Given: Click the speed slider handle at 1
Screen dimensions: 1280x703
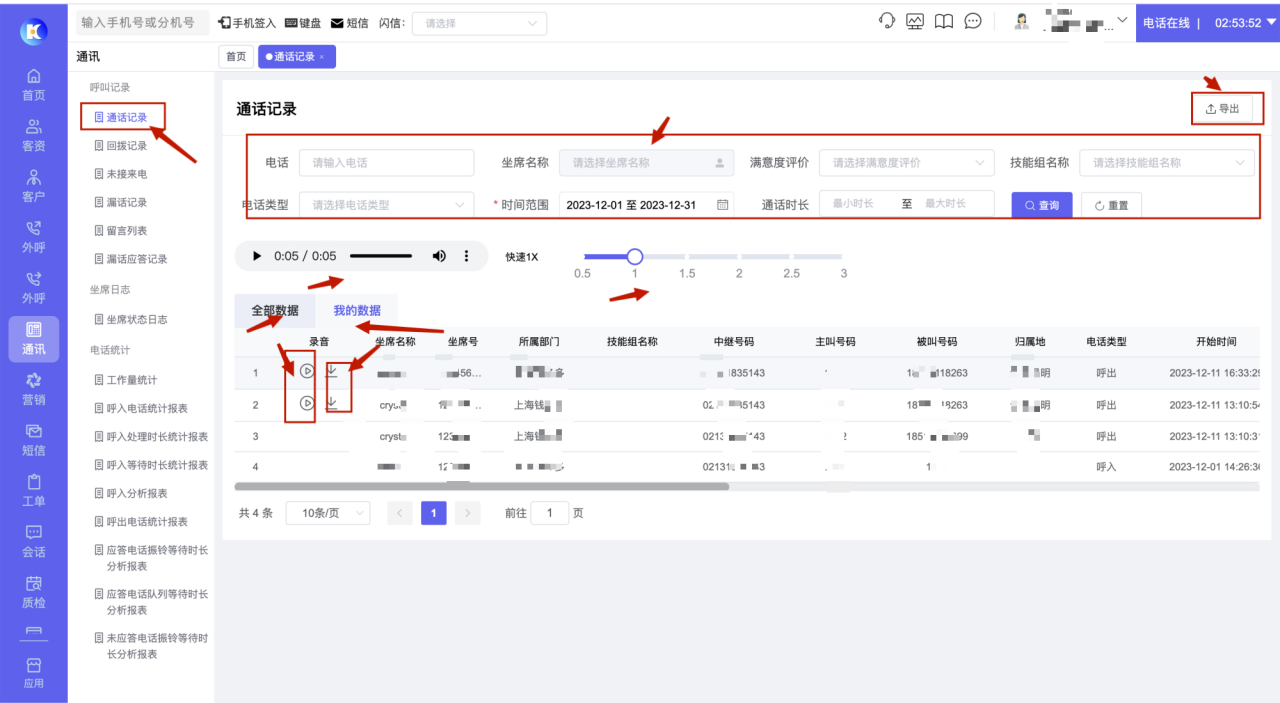Looking at the screenshot, I should [x=634, y=257].
